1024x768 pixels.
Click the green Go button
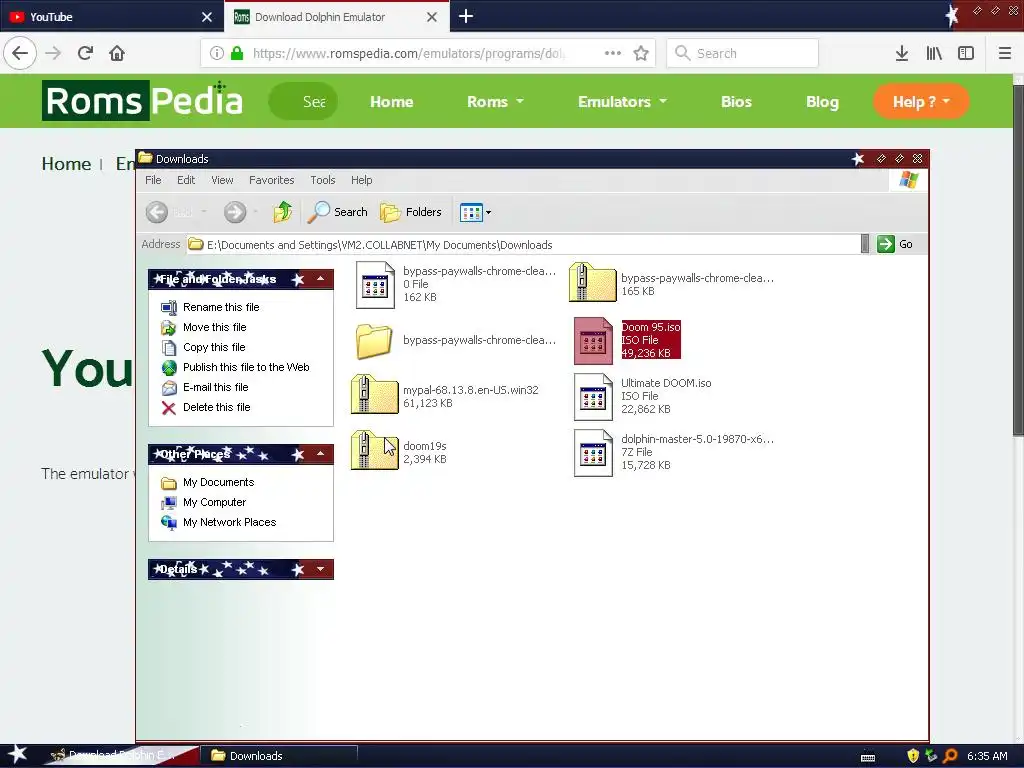pyautogui.click(x=895, y=244)
